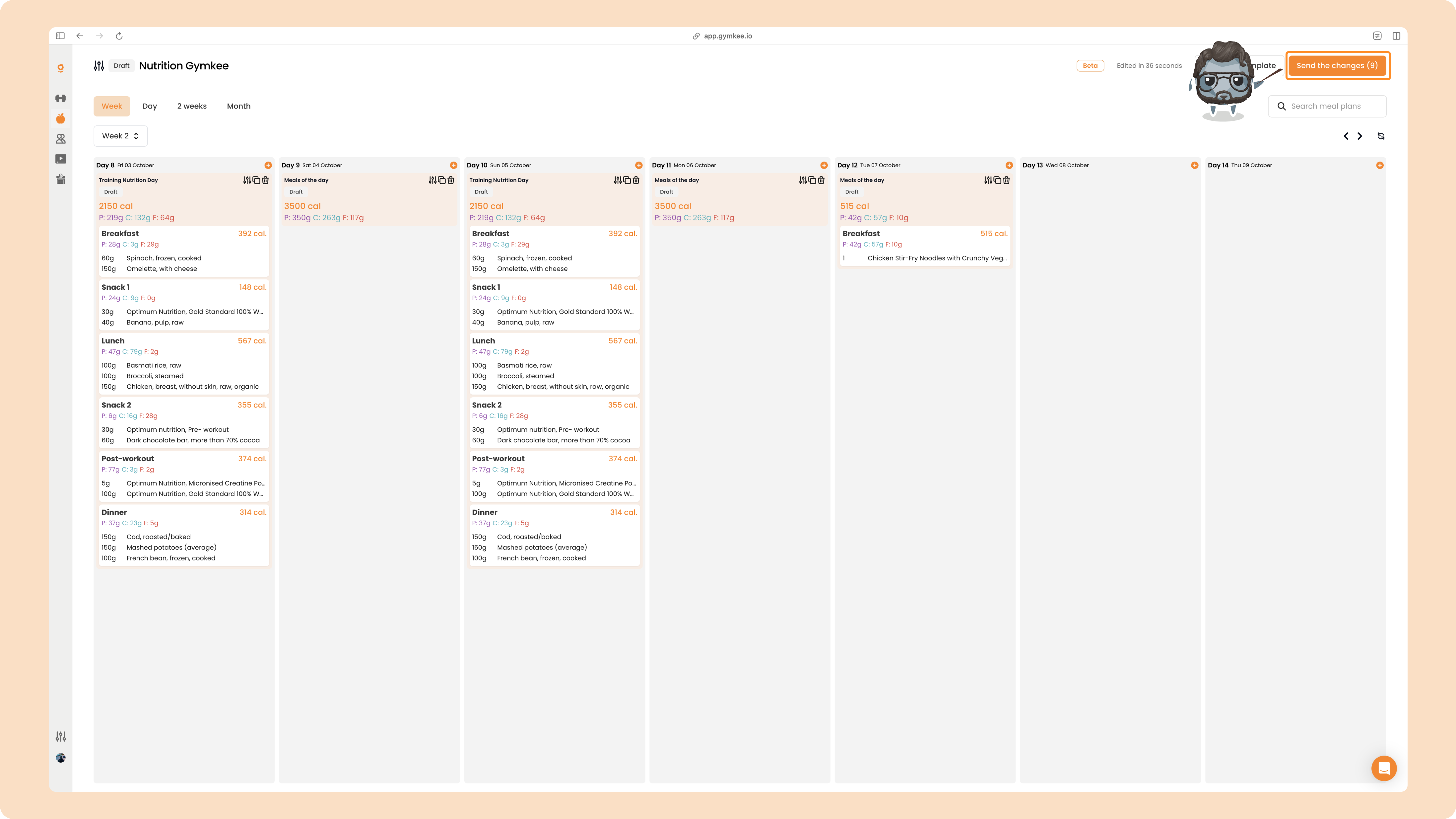This screenshot has width=1456, height=819.
Task: Open Day 10 Lunch meal card
Action: pyautogui.click(x=555, y=364)
